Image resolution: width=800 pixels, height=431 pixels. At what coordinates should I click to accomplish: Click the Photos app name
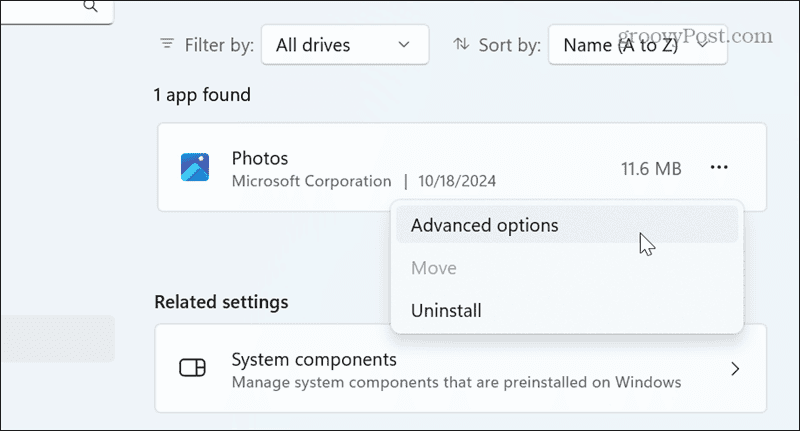point(259,158)
